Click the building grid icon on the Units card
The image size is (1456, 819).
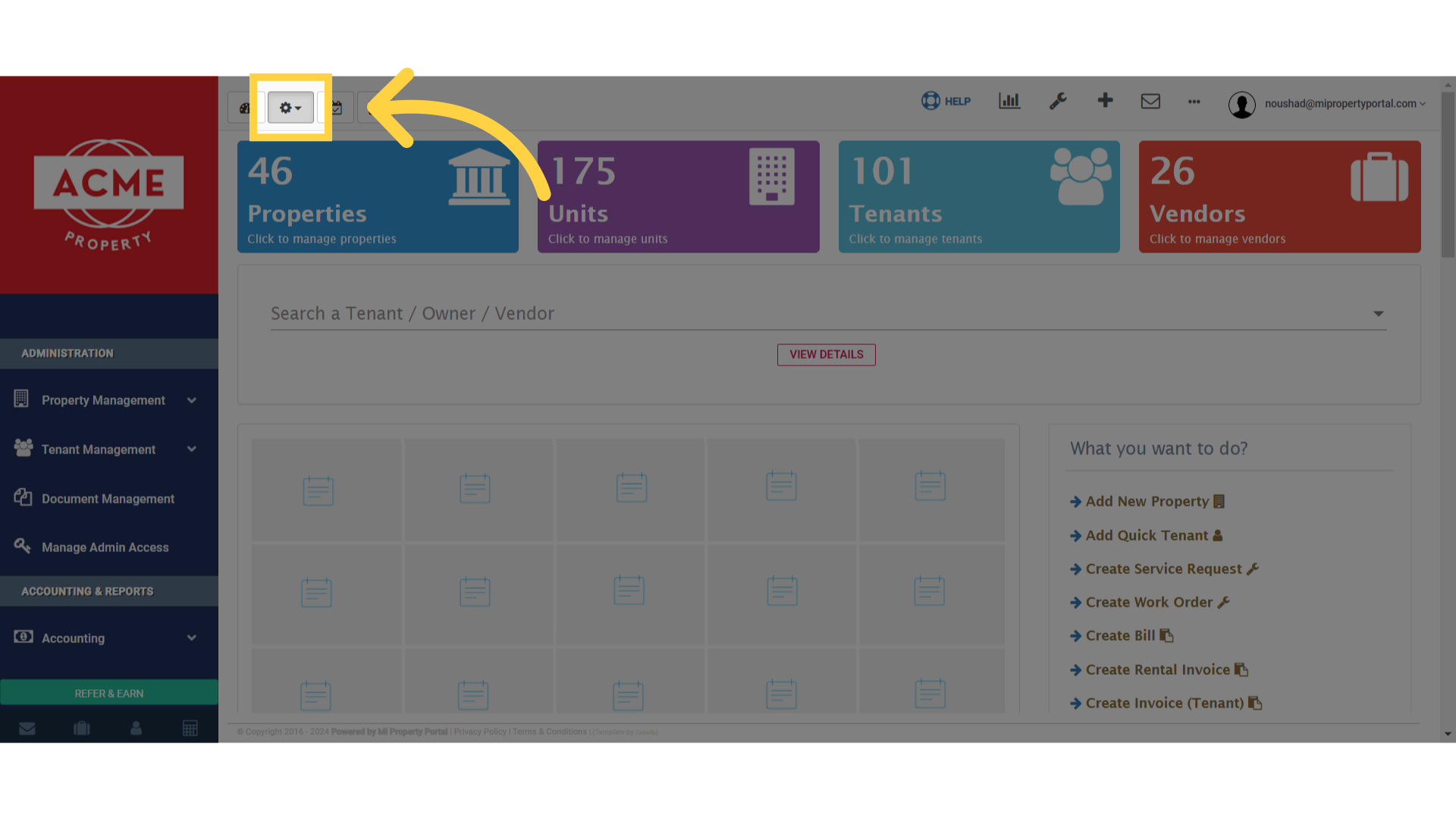click(x=772, y=177)
